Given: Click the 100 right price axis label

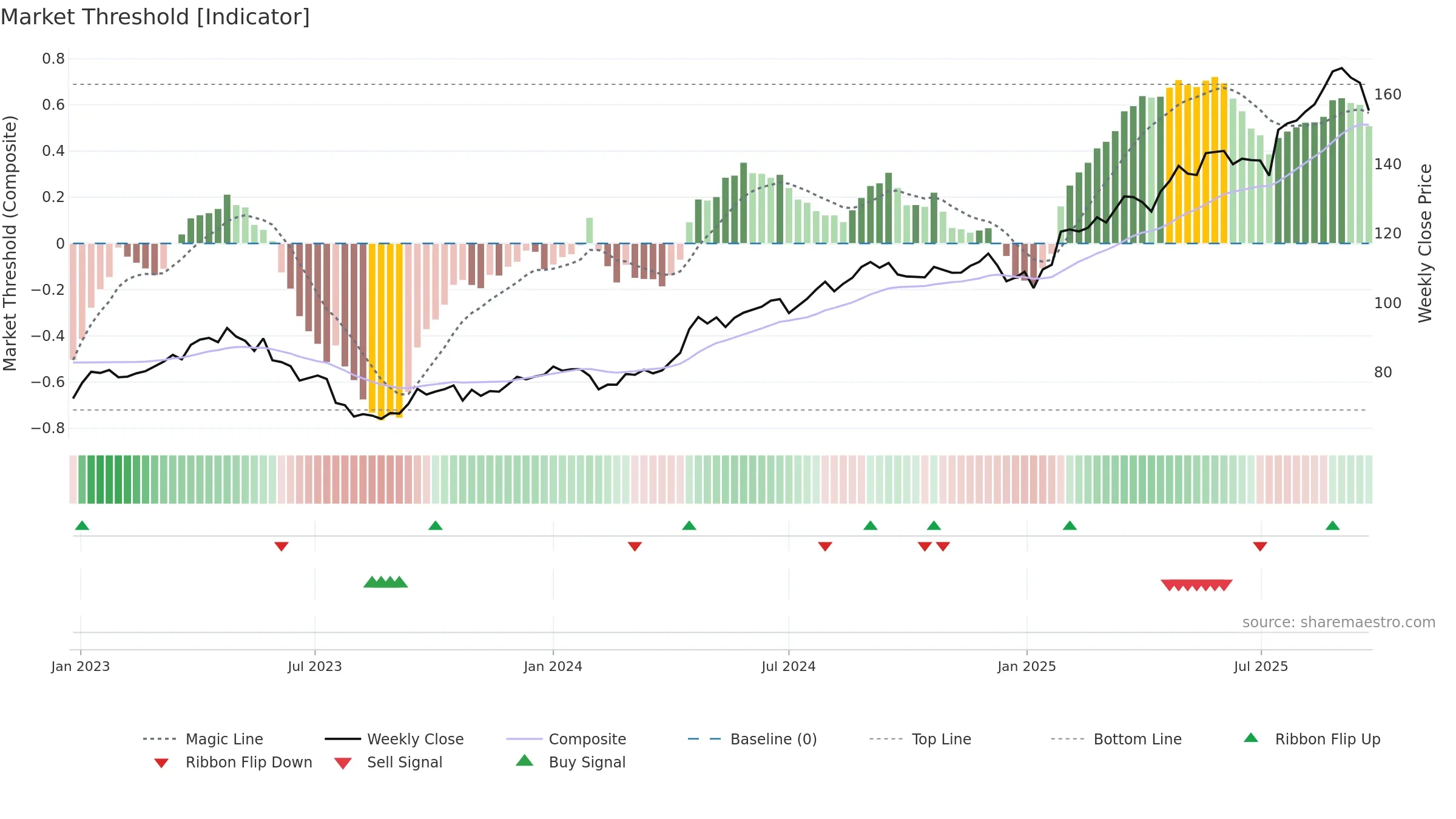Looking at the screenshot, I should coord(1387,303).
